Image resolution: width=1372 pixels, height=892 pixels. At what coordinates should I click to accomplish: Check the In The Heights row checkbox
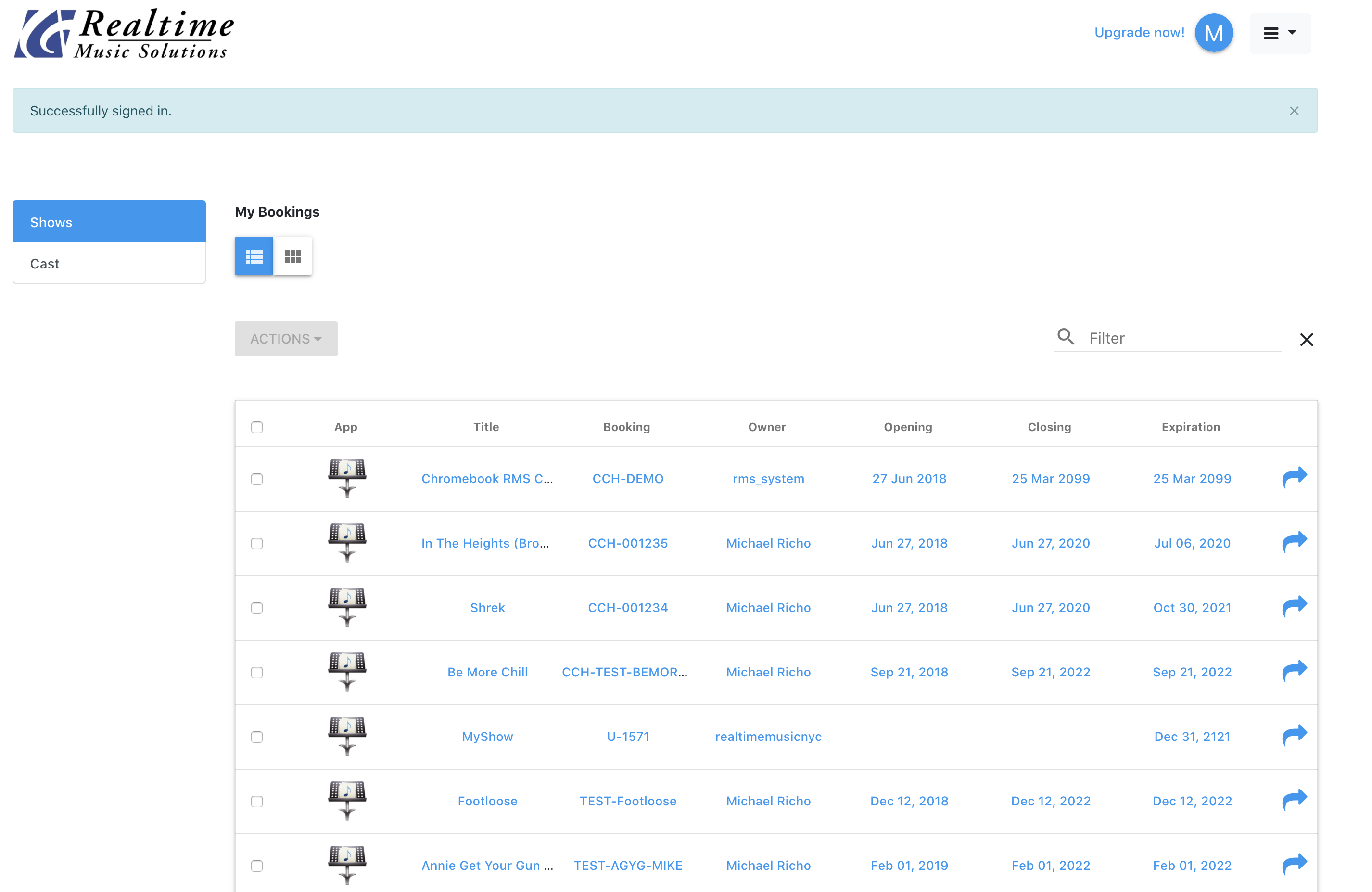point(257,544)
